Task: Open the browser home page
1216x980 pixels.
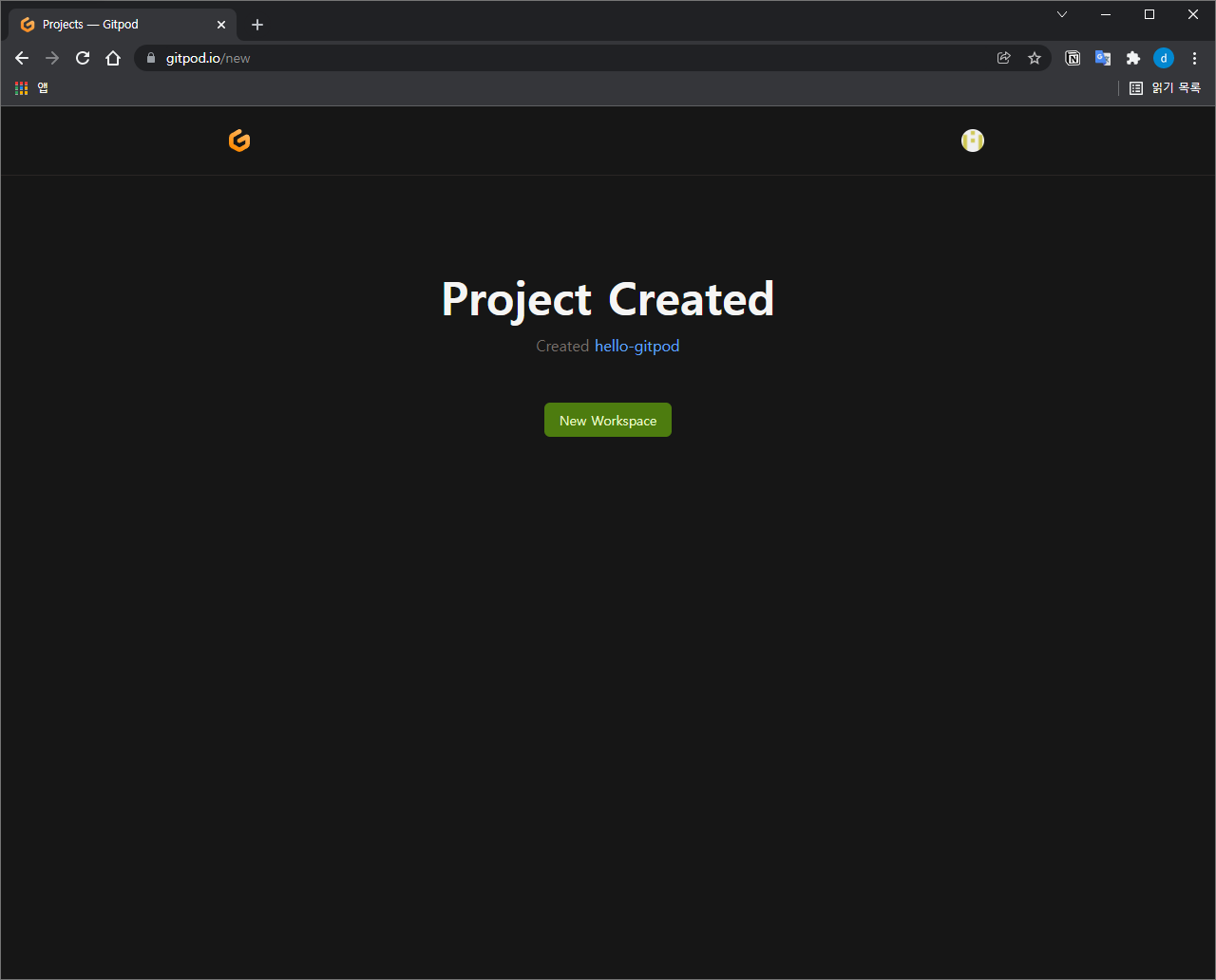Action: coord(113,58)
